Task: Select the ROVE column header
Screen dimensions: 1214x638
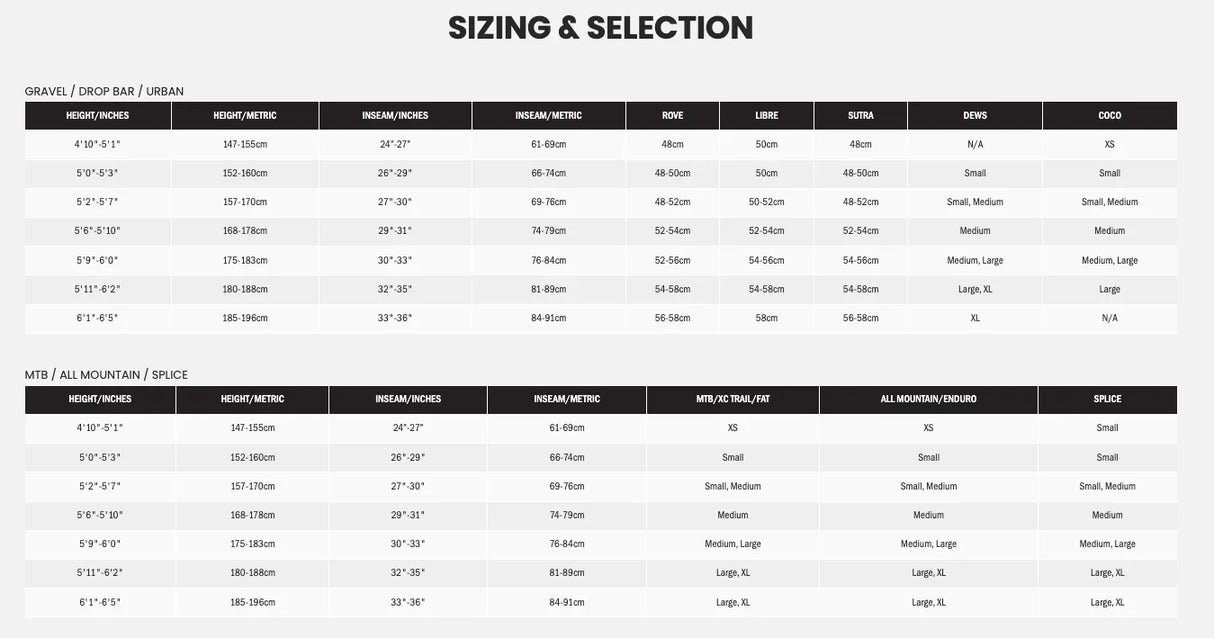Action: (672, 116)
